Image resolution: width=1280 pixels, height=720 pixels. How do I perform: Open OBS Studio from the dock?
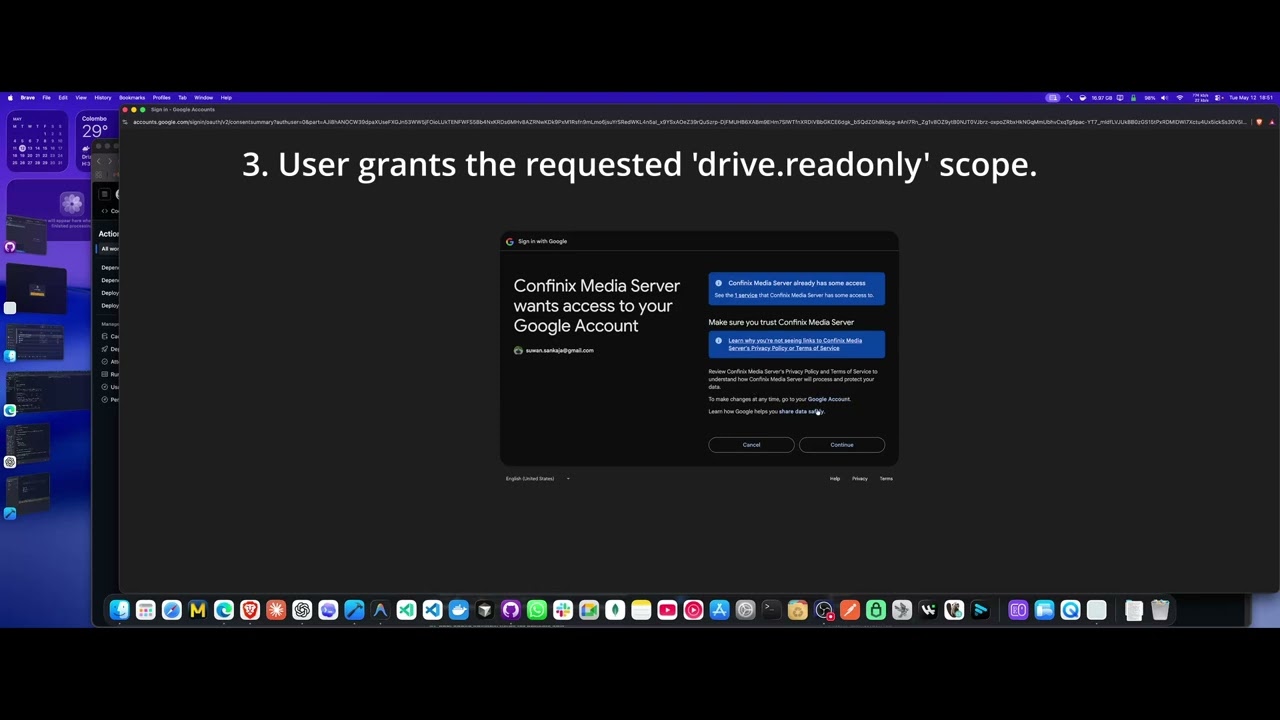(824, 610)
